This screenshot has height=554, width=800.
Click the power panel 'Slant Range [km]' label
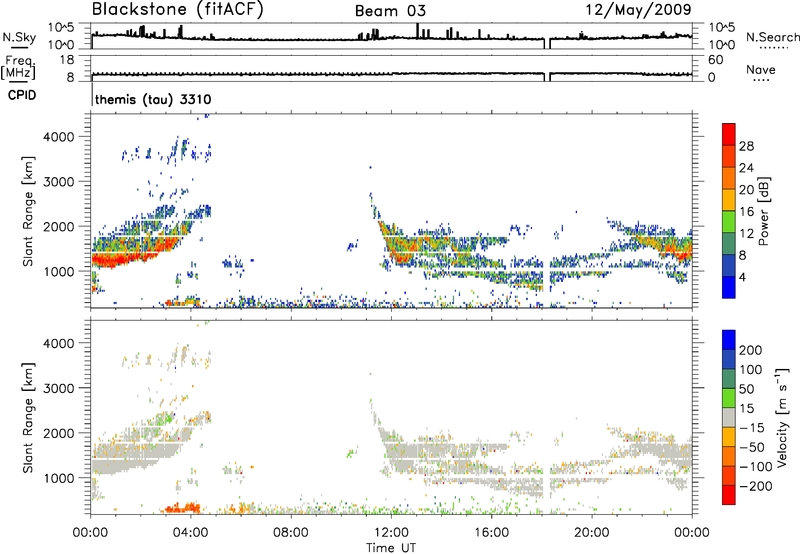pyautogui.click(x=28, y=211)
